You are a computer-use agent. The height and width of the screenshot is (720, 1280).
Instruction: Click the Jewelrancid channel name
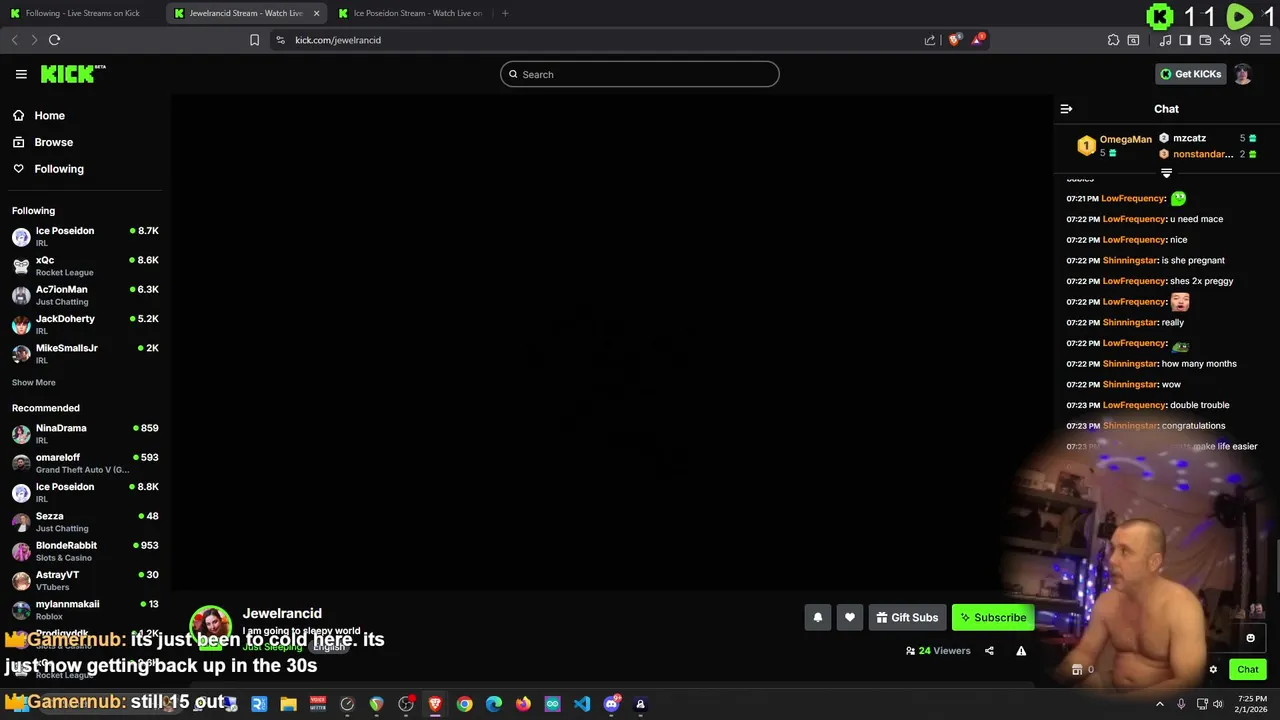point(282,613)
